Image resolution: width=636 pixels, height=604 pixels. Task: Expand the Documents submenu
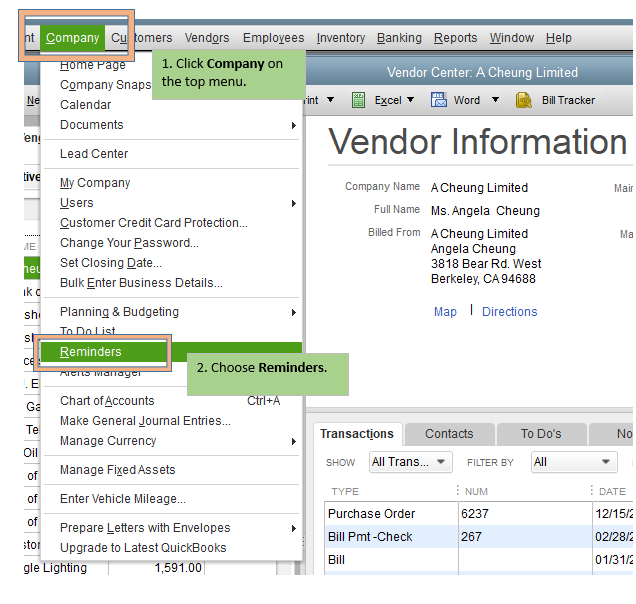point(294,125)
